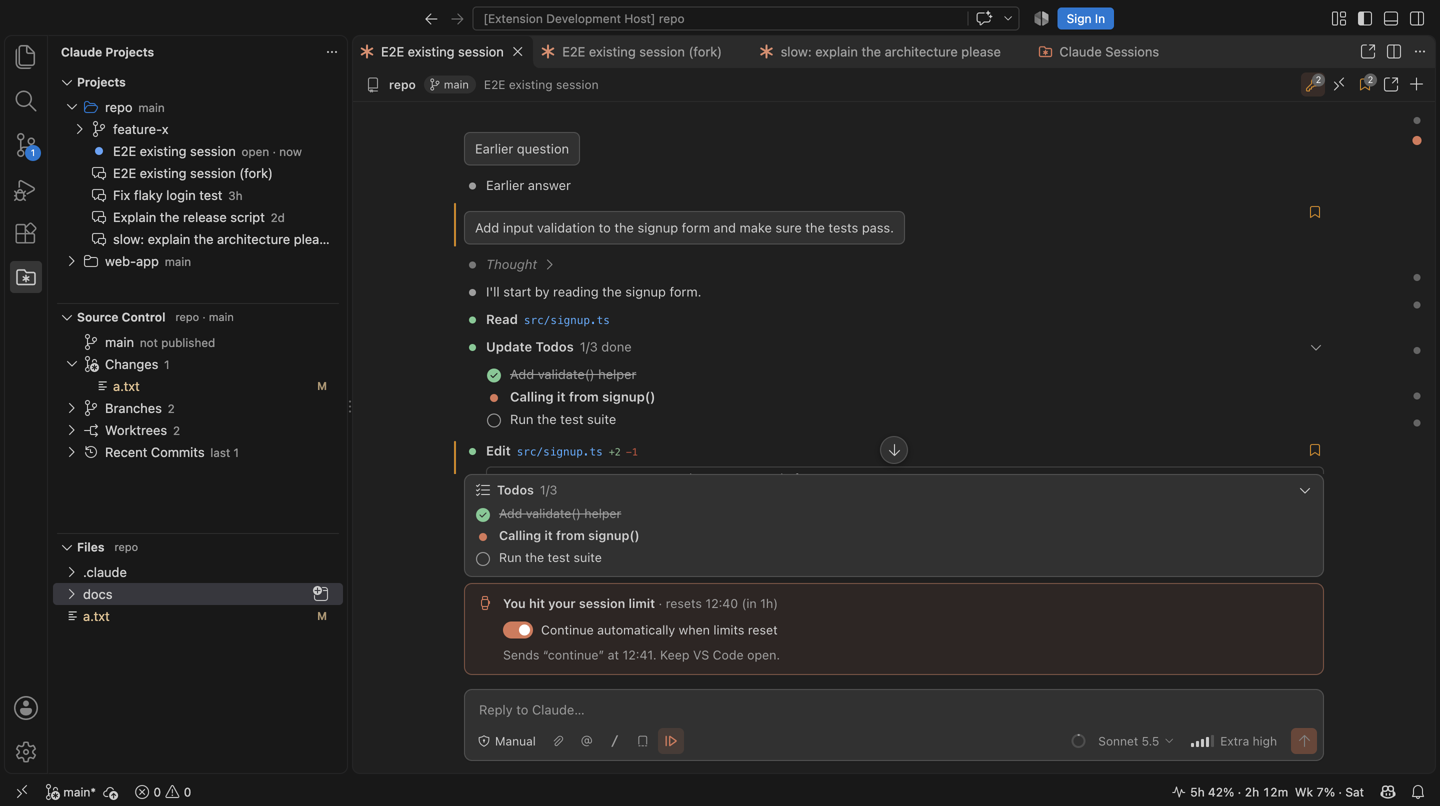Toggle the bottom panel layout icon
Viewport: 1440px width, 806px height.
click(1391, 18)
